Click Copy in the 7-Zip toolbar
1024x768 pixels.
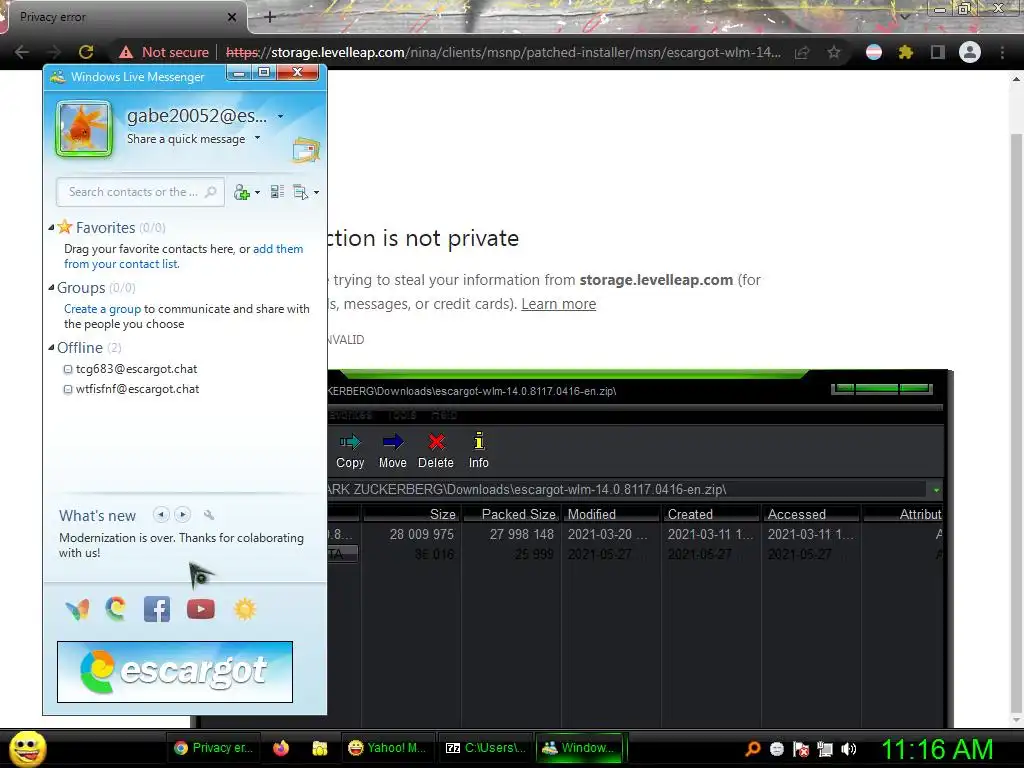(350, 451)
